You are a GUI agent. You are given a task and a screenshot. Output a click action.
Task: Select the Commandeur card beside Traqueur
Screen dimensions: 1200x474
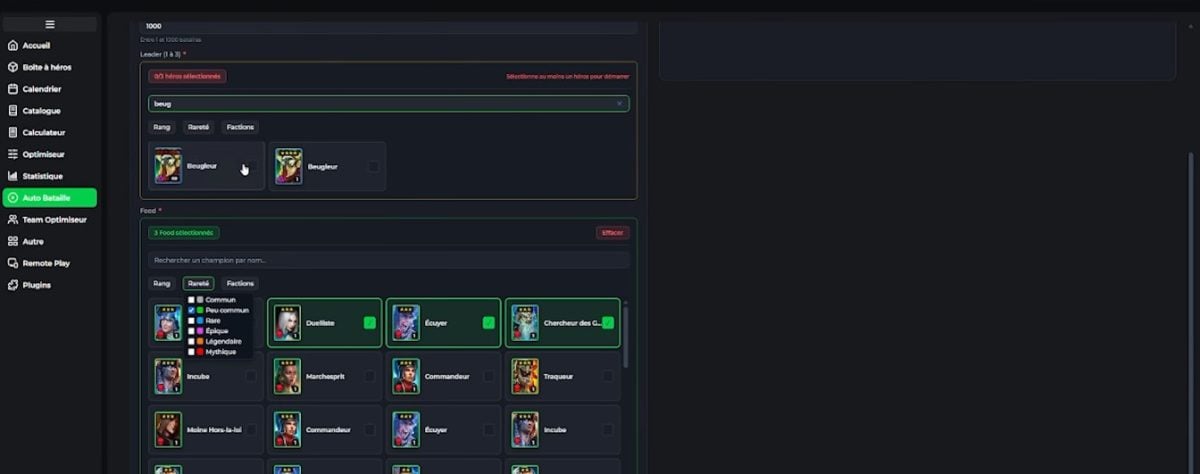click(446, 376)
